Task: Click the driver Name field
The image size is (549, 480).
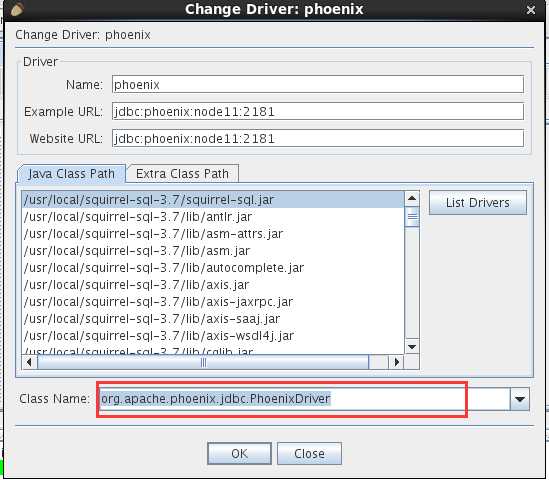Action: click(318, 84)
